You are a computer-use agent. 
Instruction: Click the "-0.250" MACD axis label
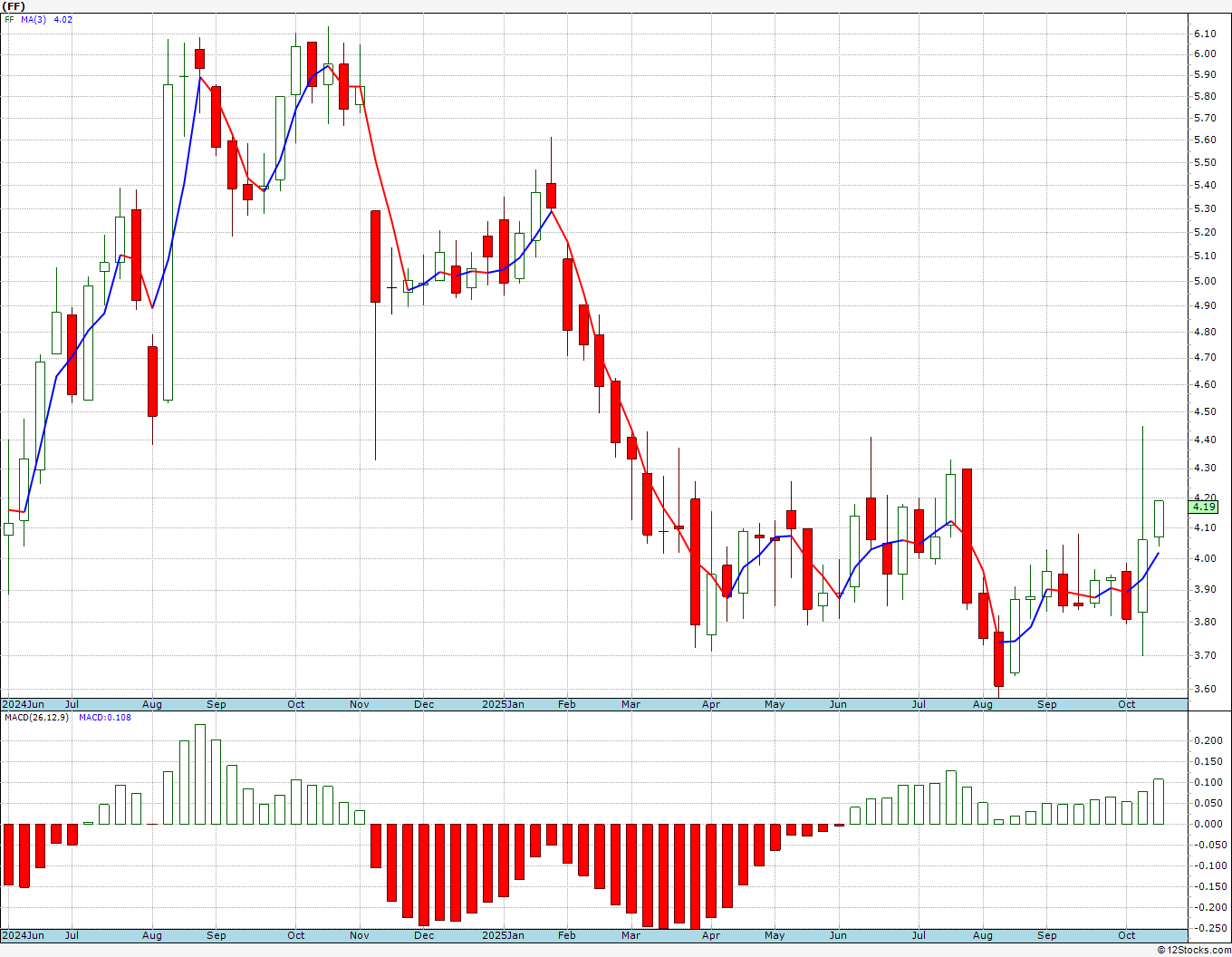(1208, 928)
